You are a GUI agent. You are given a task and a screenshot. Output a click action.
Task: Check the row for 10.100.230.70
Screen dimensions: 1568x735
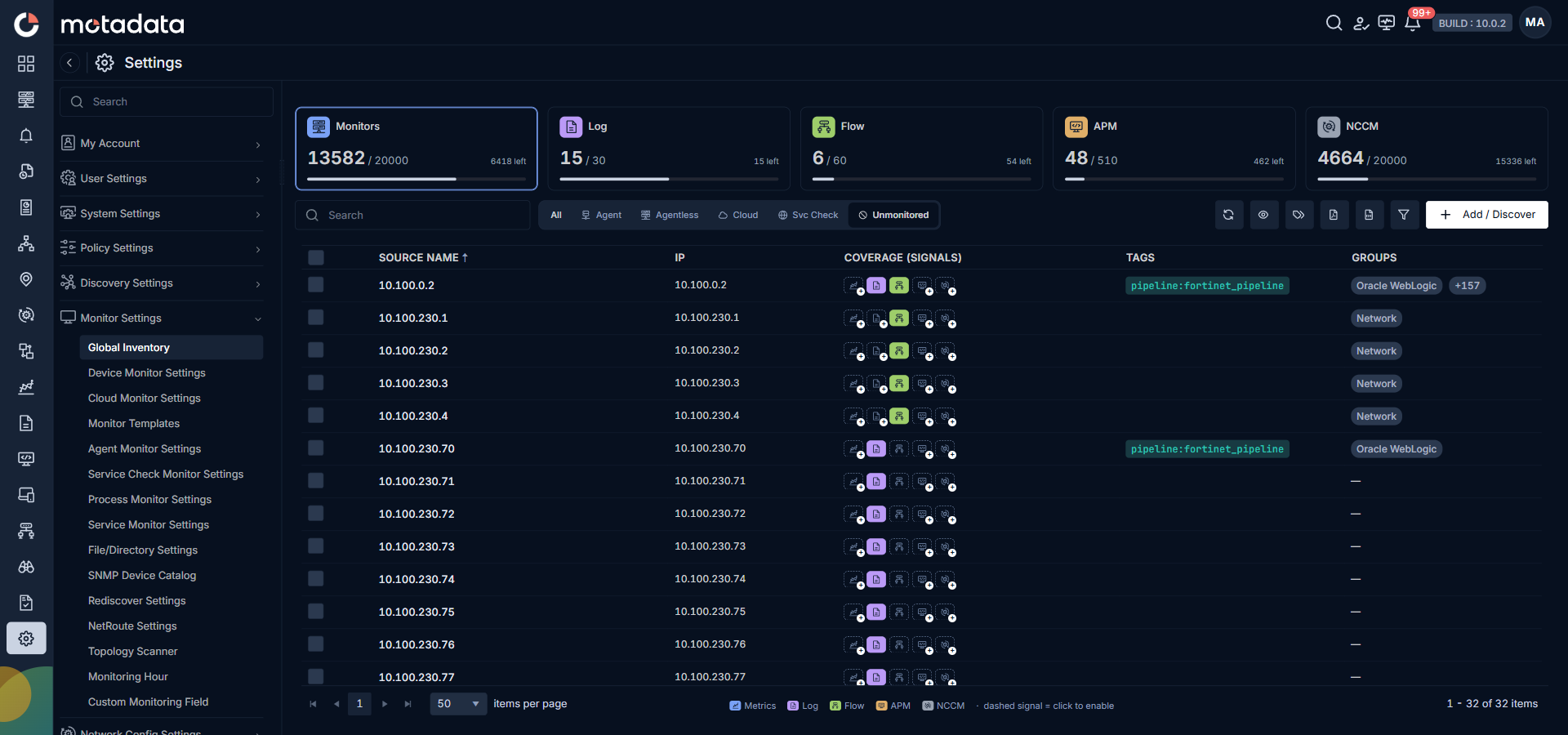pos(316,448)
